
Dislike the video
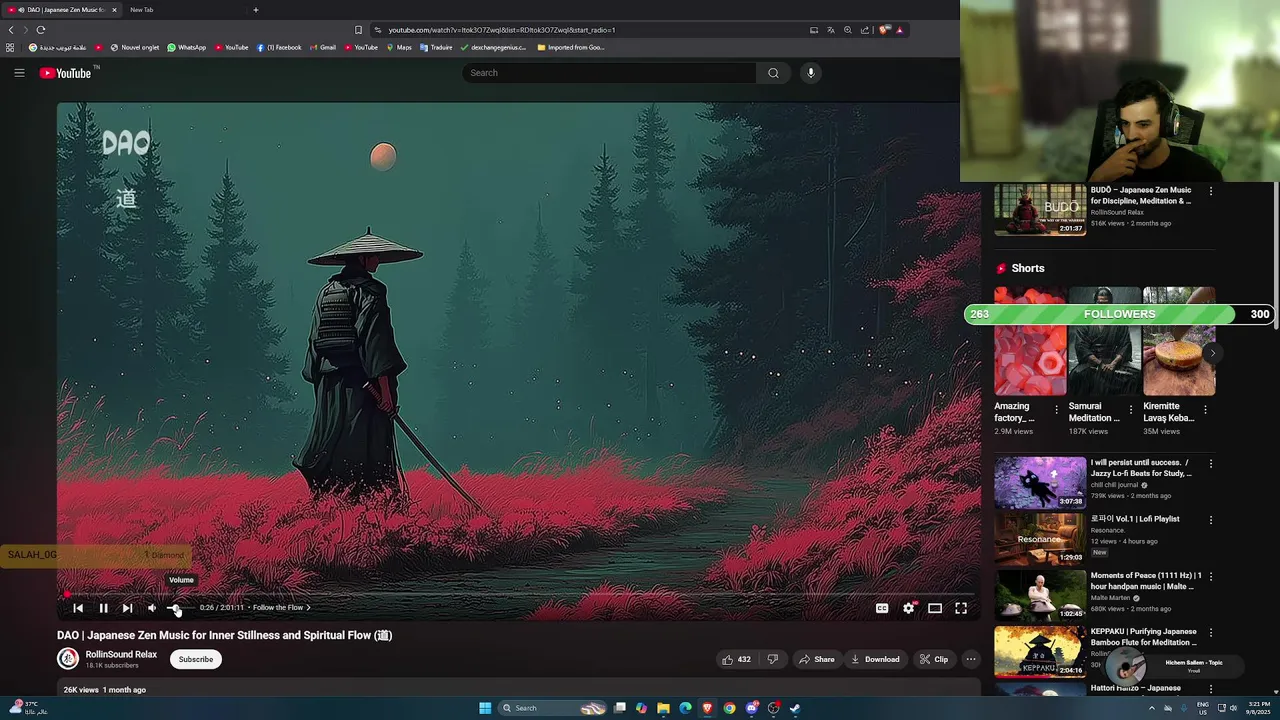coord(772,659)
